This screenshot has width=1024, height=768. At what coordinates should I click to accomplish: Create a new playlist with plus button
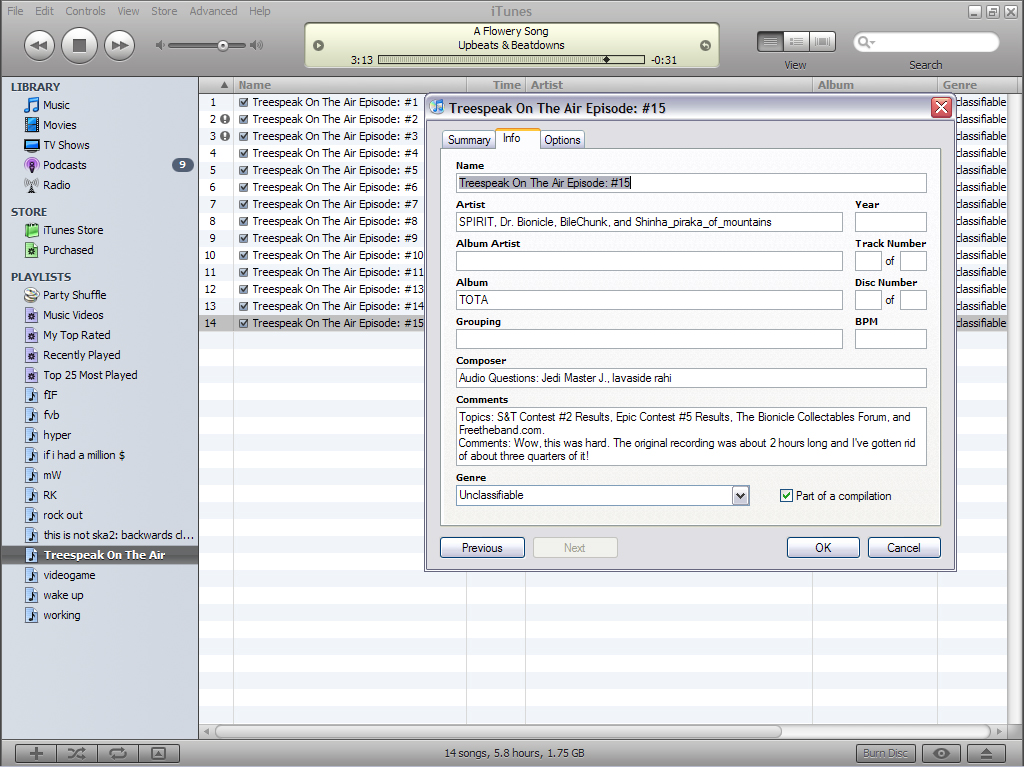coord(36,753)
